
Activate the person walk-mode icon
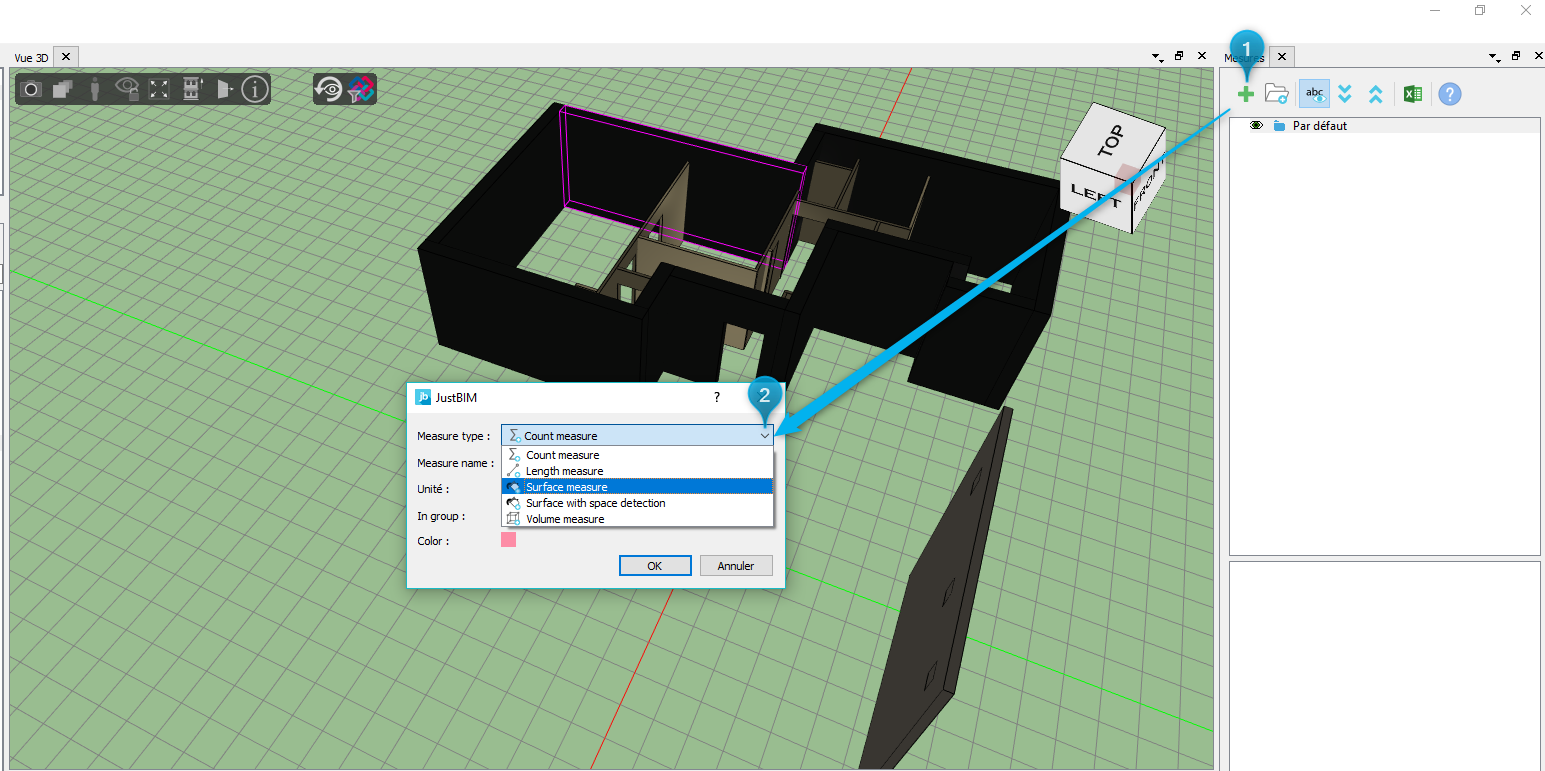[x=95, y=90]
